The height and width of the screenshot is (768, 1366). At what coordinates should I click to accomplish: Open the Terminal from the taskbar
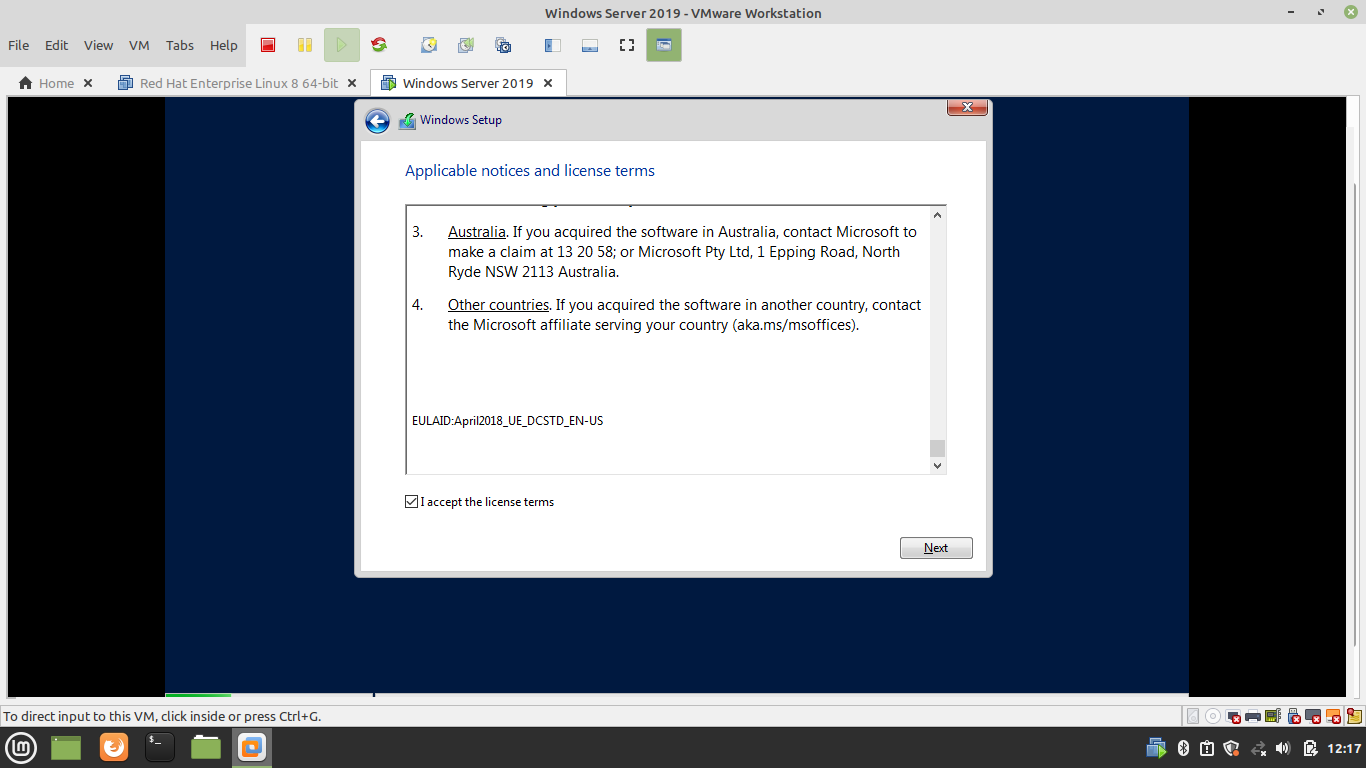[x=160, y=747]
